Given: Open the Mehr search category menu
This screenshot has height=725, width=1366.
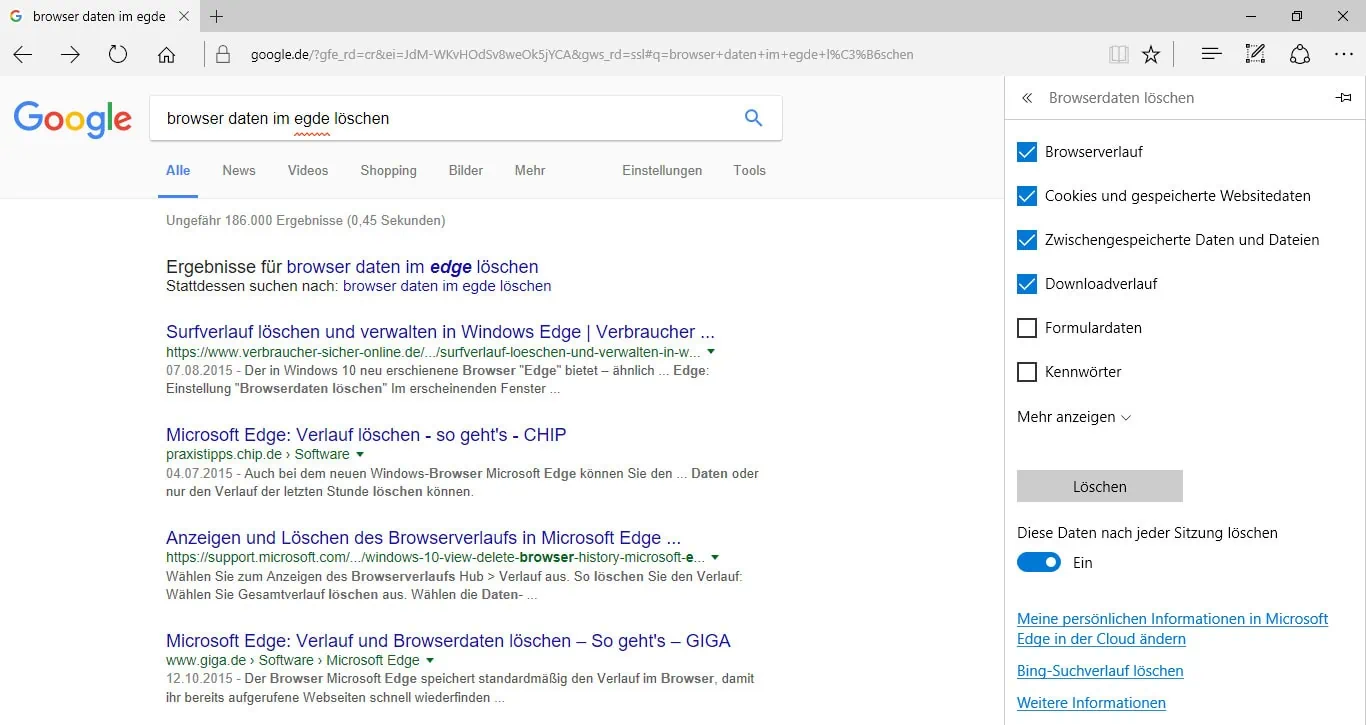Looking at the screenshot, I should coord(530,170).
